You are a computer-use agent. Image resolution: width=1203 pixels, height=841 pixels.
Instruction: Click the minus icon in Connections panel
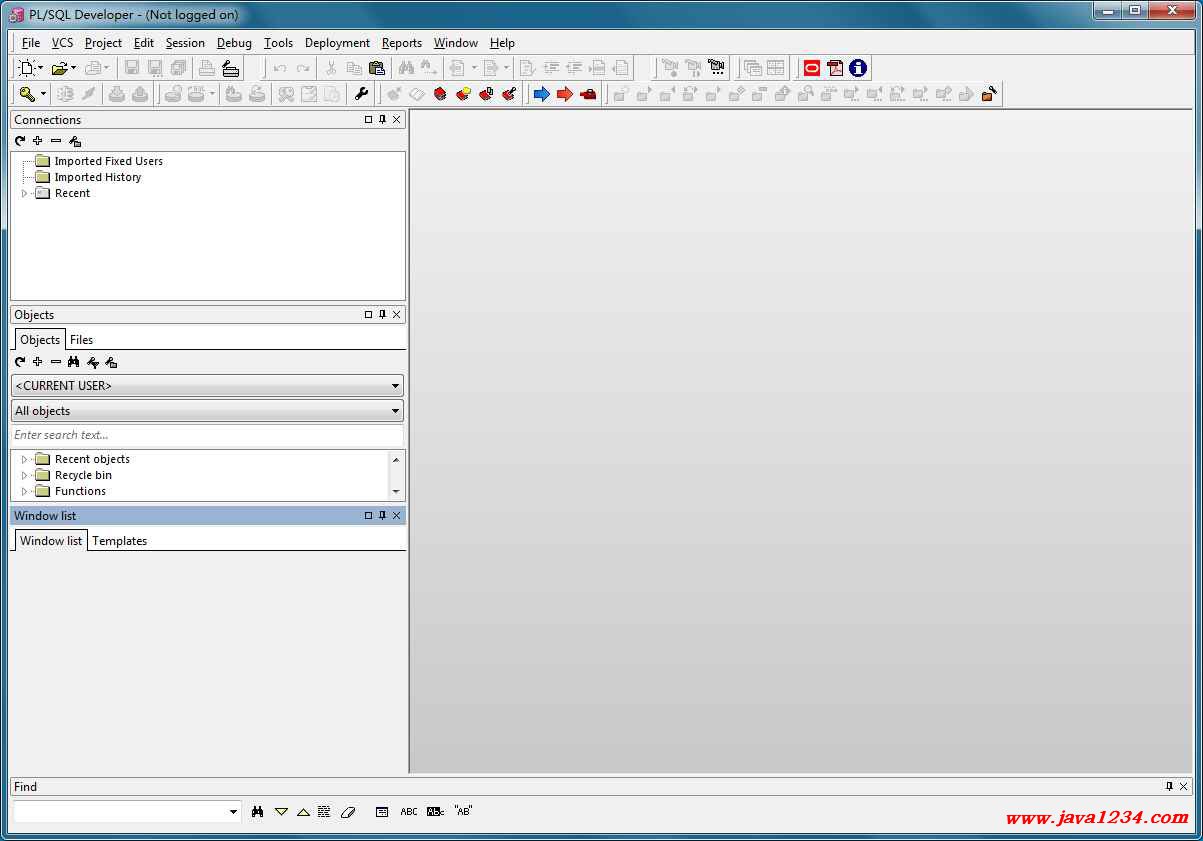pos(56,141)
